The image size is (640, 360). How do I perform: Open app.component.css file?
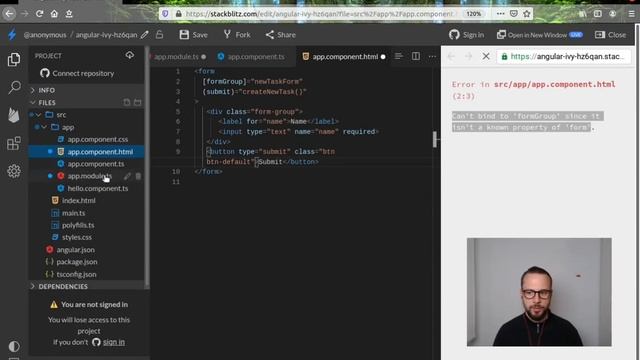click(x=98, y=139)
